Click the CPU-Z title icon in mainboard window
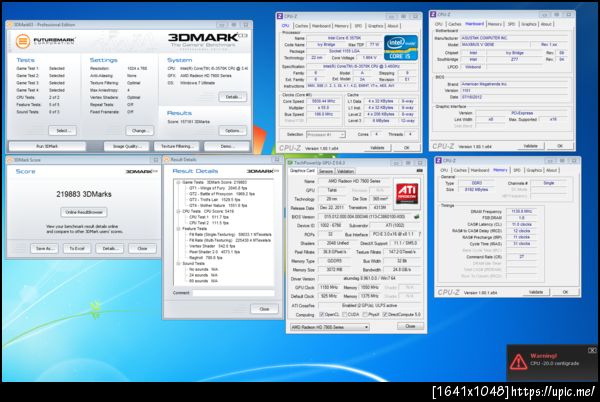The image size is (600, 402). (433, 14)
